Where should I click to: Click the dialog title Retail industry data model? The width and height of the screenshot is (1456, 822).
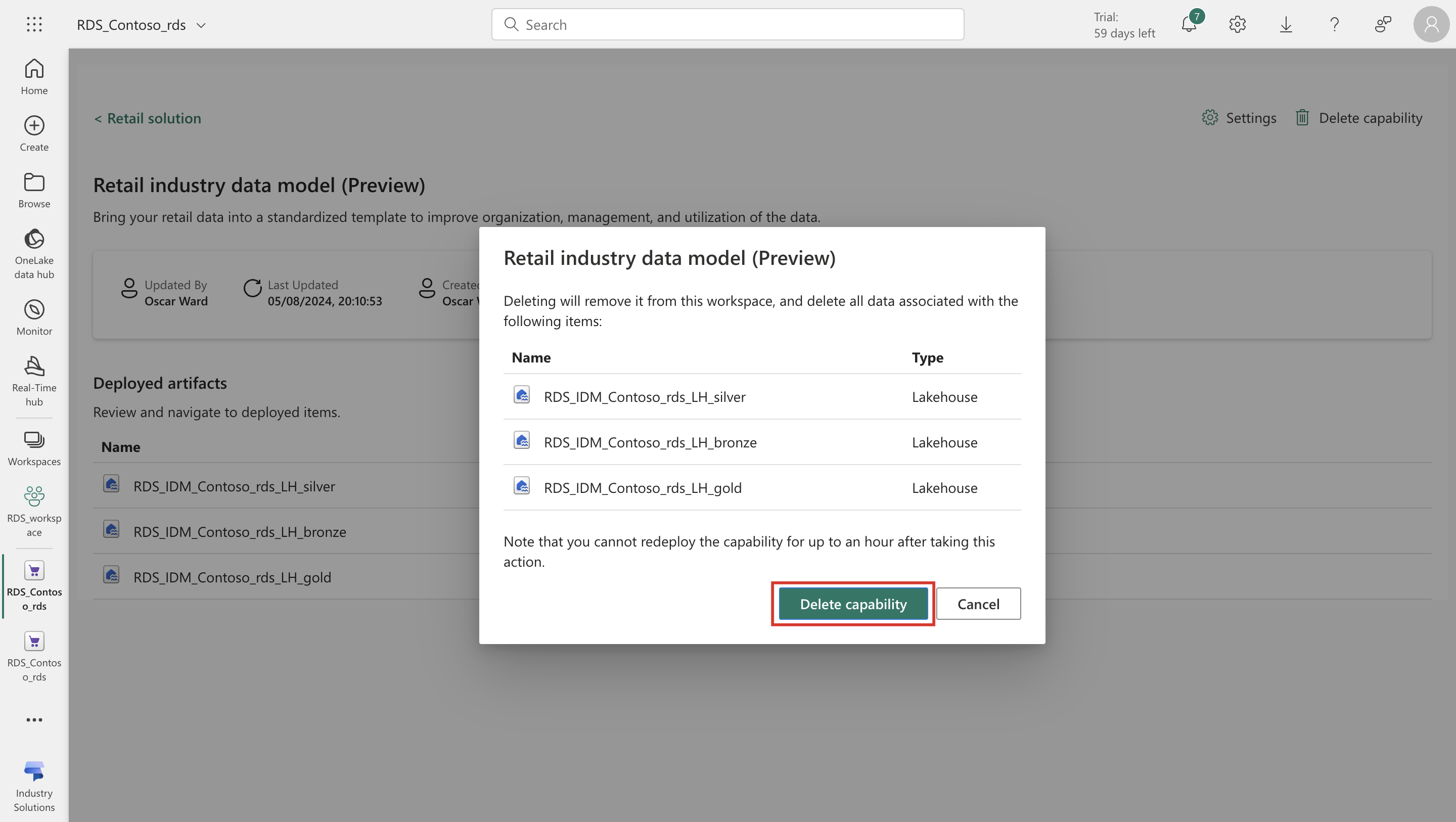pyautogui.click(x=669, y=258)
